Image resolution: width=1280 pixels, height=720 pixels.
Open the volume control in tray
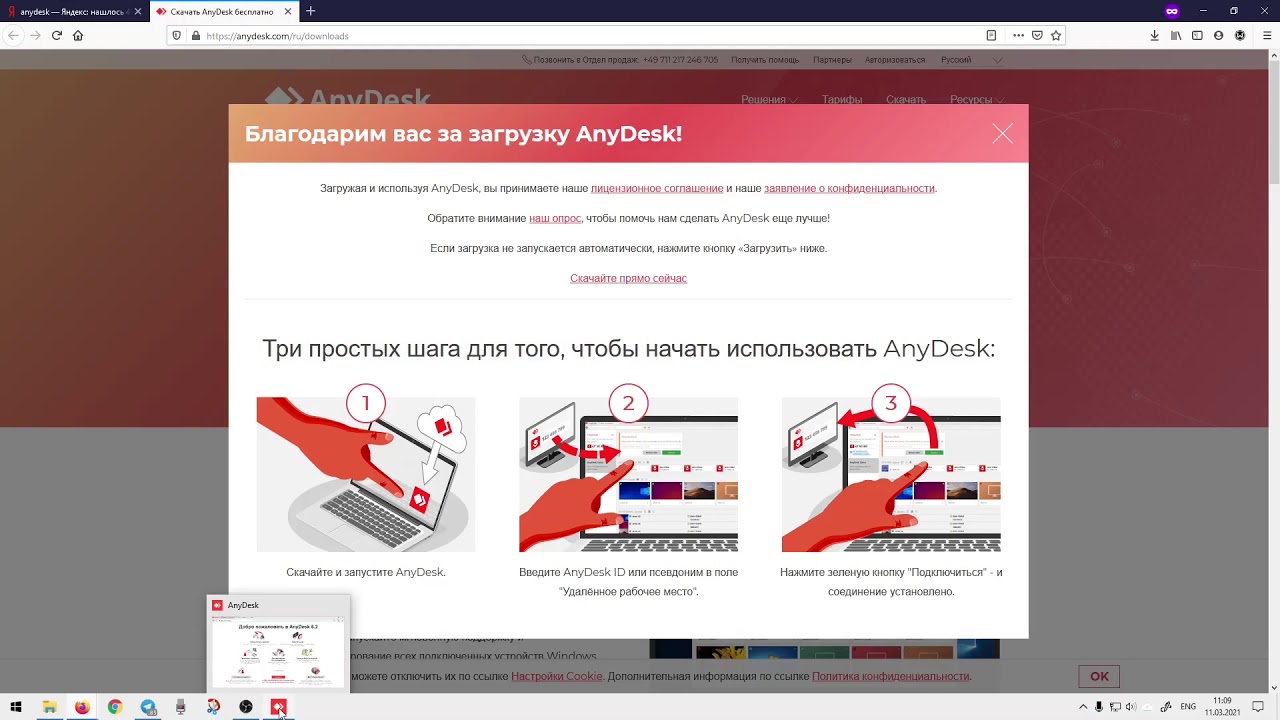click(x=1131, y=707)
